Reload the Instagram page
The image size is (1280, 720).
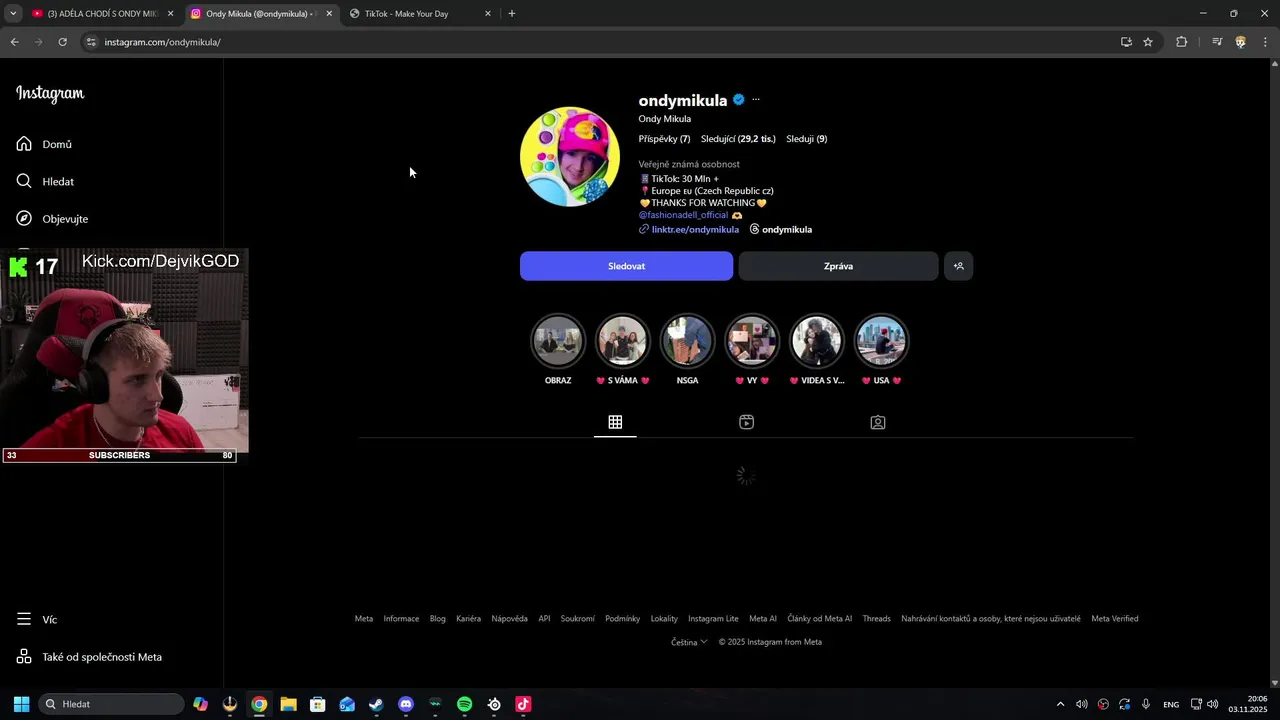(62, 42)
